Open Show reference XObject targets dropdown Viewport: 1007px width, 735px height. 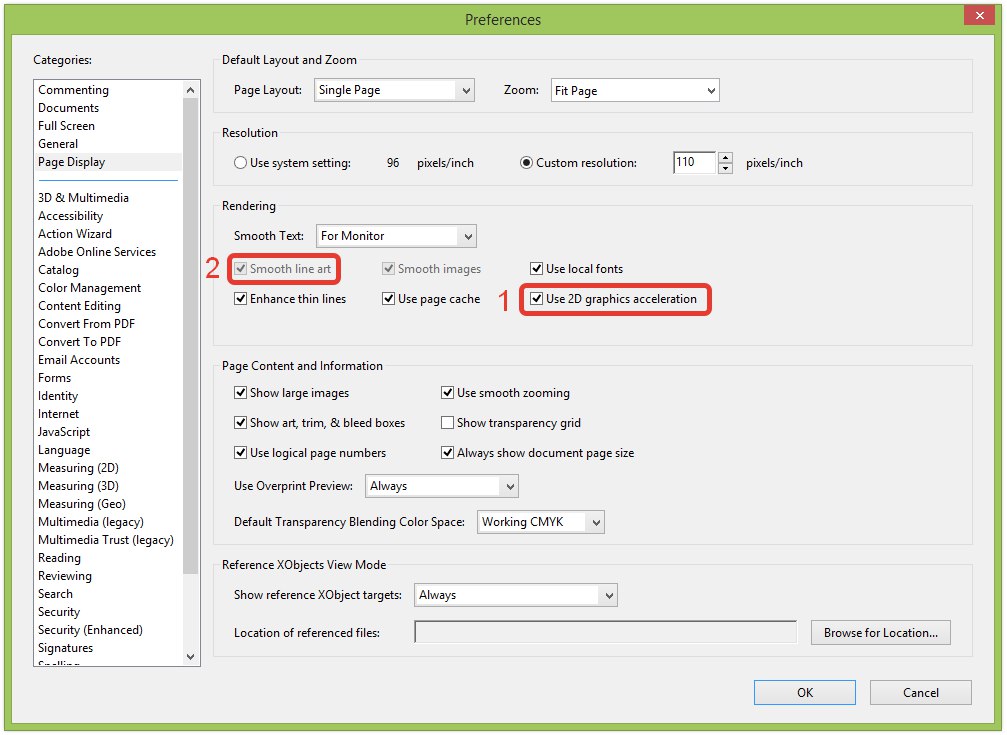click(516, 595)
